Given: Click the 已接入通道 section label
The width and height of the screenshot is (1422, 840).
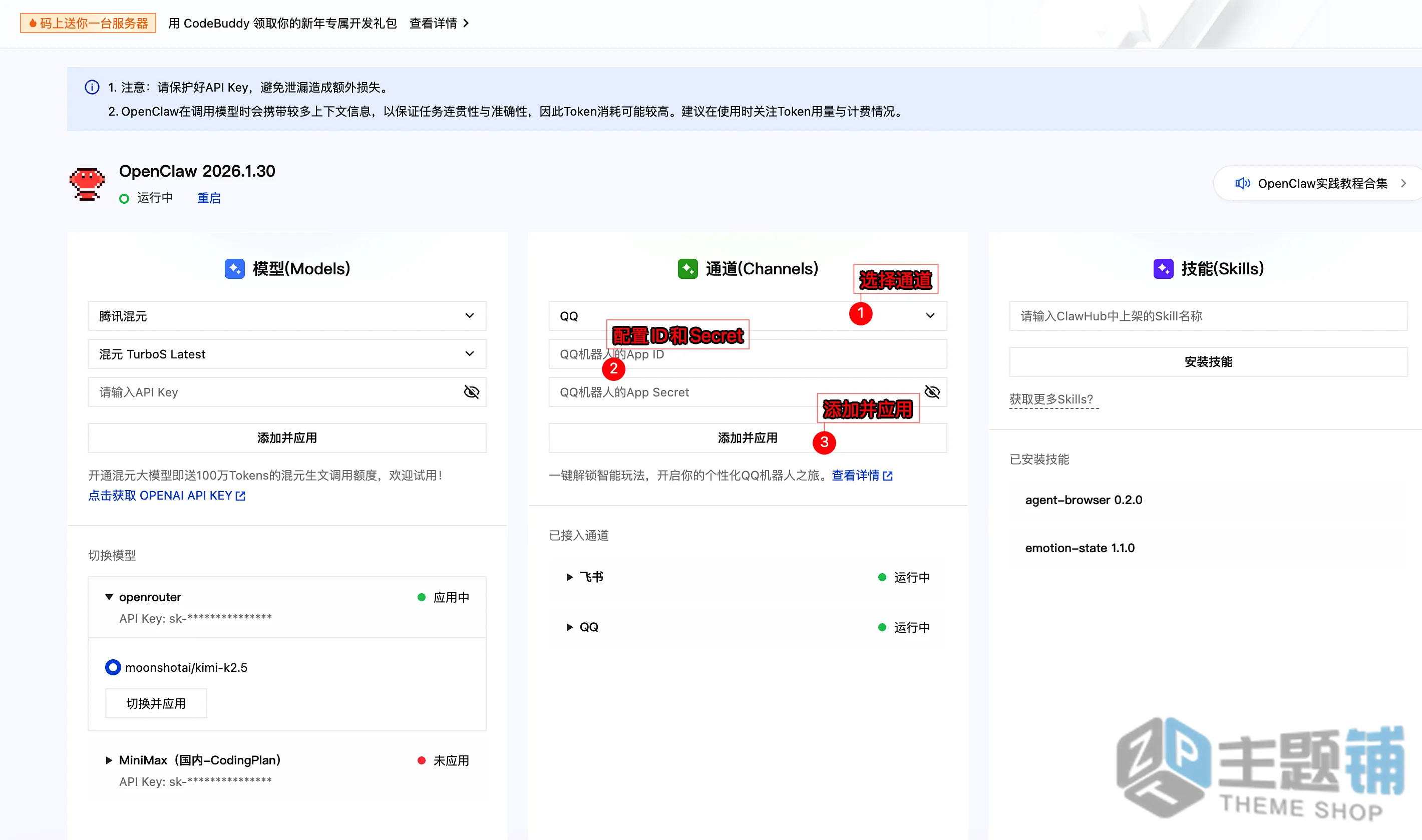Looking at the screenshot, I should (x=578, y=536).
